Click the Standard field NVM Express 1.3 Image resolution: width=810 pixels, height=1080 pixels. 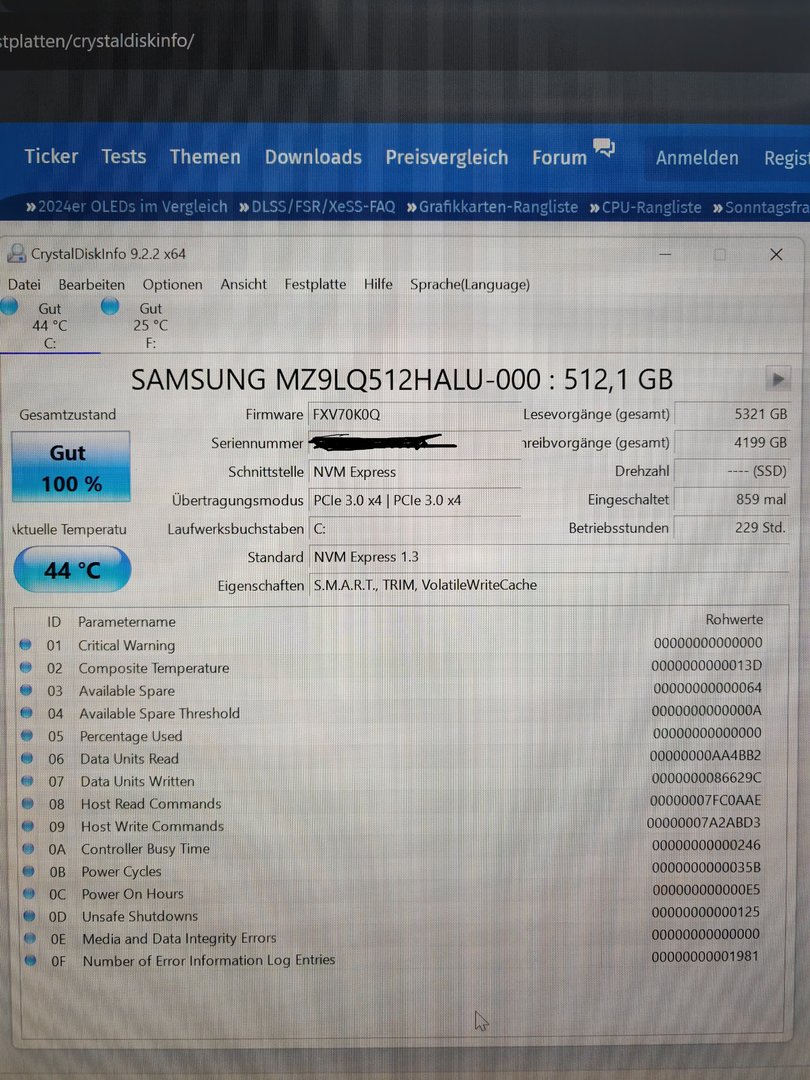549,557
